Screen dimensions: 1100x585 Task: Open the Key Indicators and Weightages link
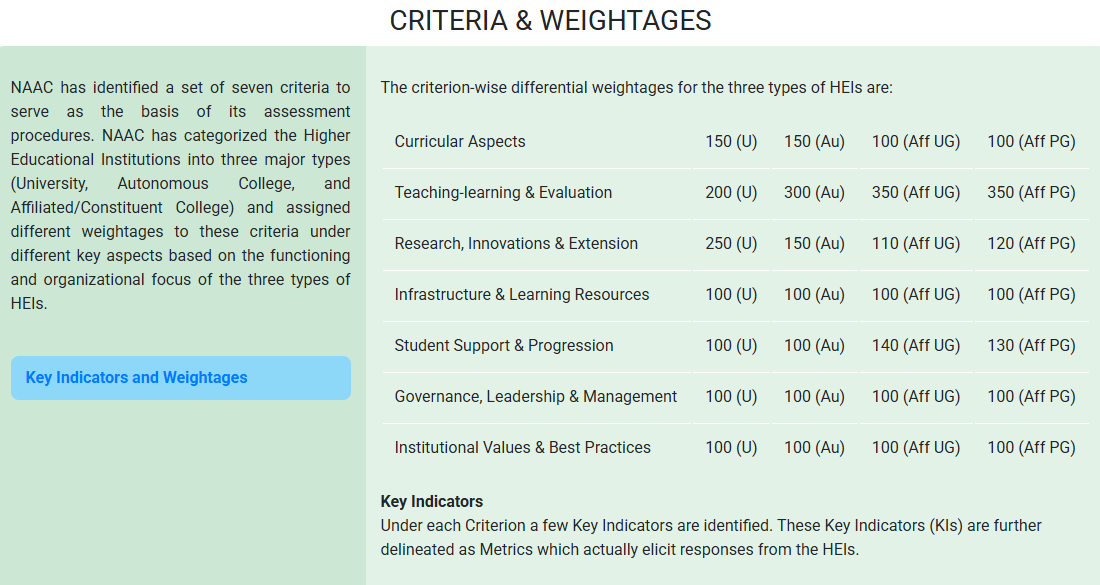(137, 378)
